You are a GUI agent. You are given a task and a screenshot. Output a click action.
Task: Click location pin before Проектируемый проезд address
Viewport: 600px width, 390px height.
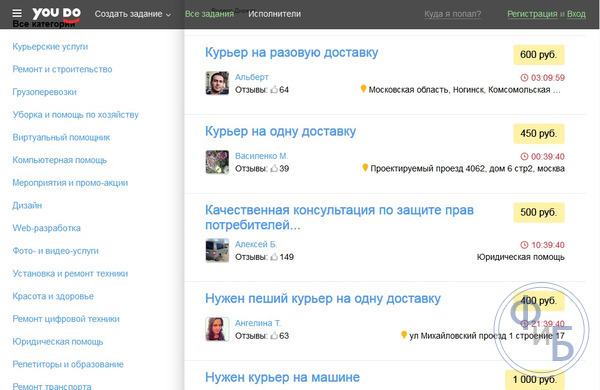(x=365, y=168)
